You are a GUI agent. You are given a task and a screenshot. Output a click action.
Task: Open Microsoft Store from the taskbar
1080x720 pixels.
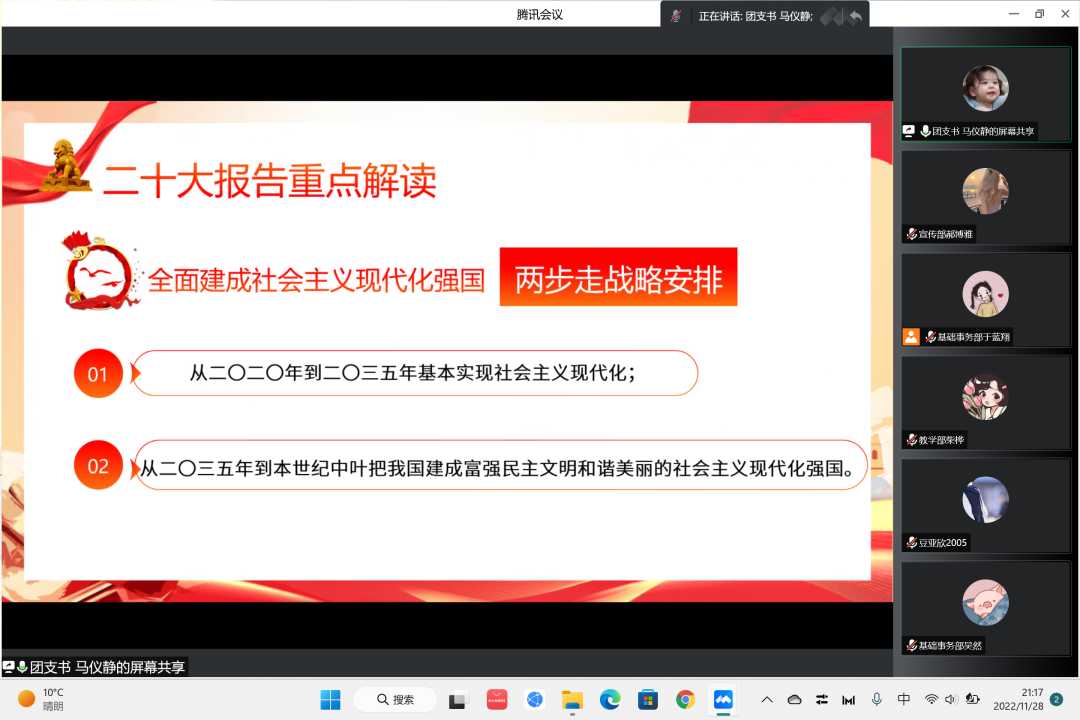(648, 699)
